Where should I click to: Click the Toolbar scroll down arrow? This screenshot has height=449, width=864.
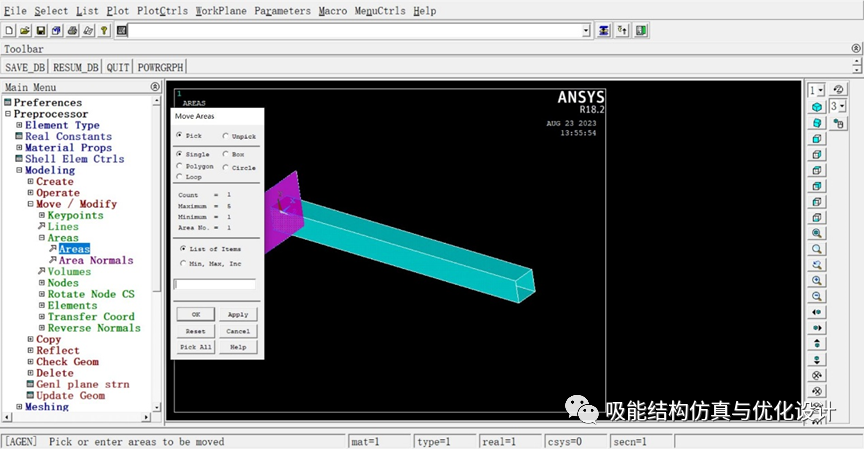pyautogui.click(x=856, y=70)
